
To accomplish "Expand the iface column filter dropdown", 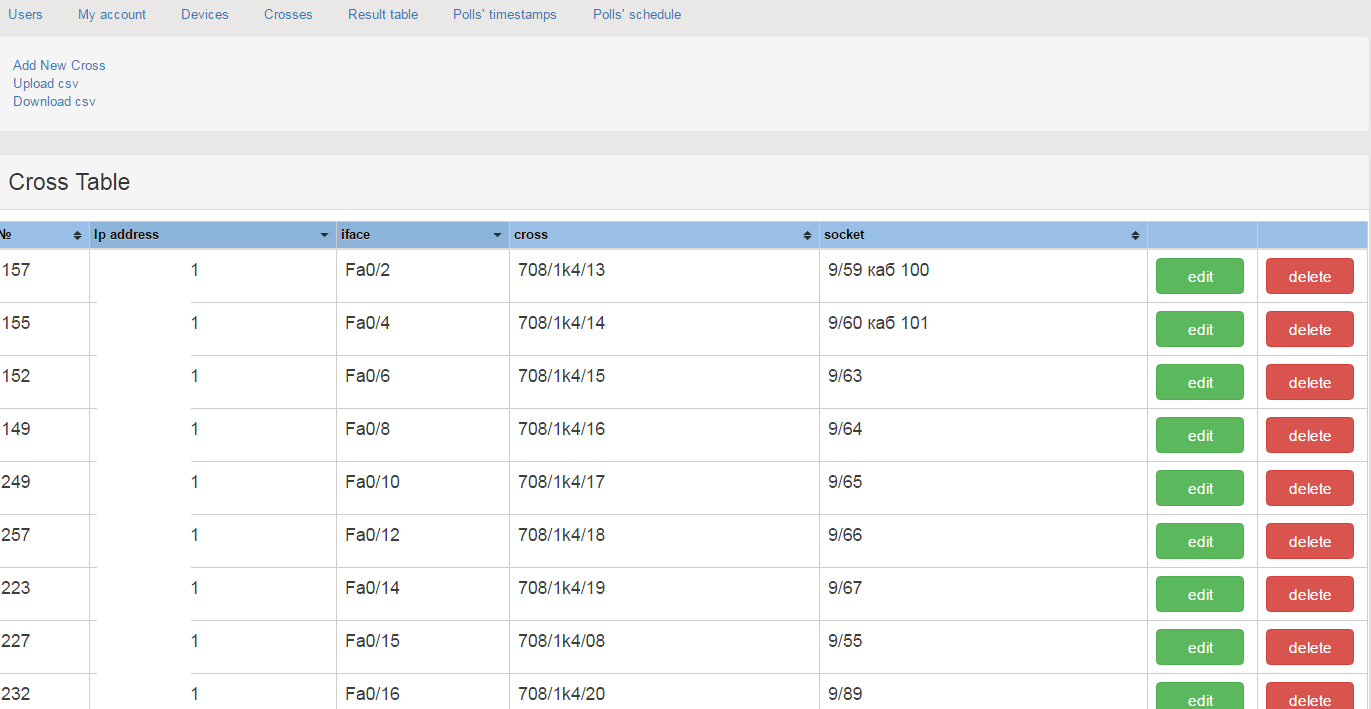I will coord(497,235).
